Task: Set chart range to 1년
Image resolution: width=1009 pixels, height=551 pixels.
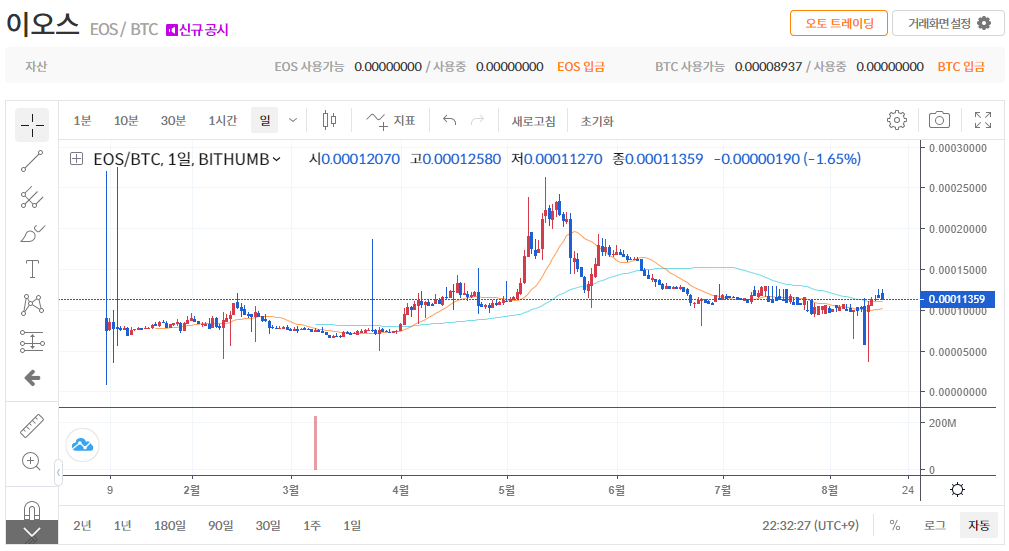Action: [x=122, y=526]
